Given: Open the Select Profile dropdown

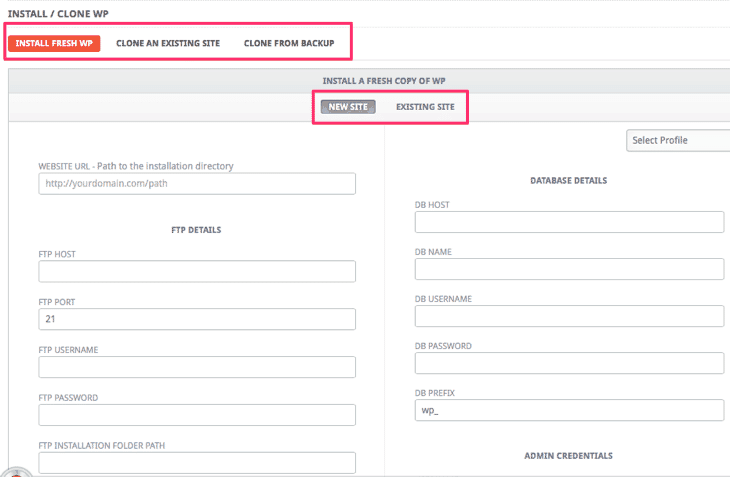Looking at the screenshot, I should pos(678,140).
